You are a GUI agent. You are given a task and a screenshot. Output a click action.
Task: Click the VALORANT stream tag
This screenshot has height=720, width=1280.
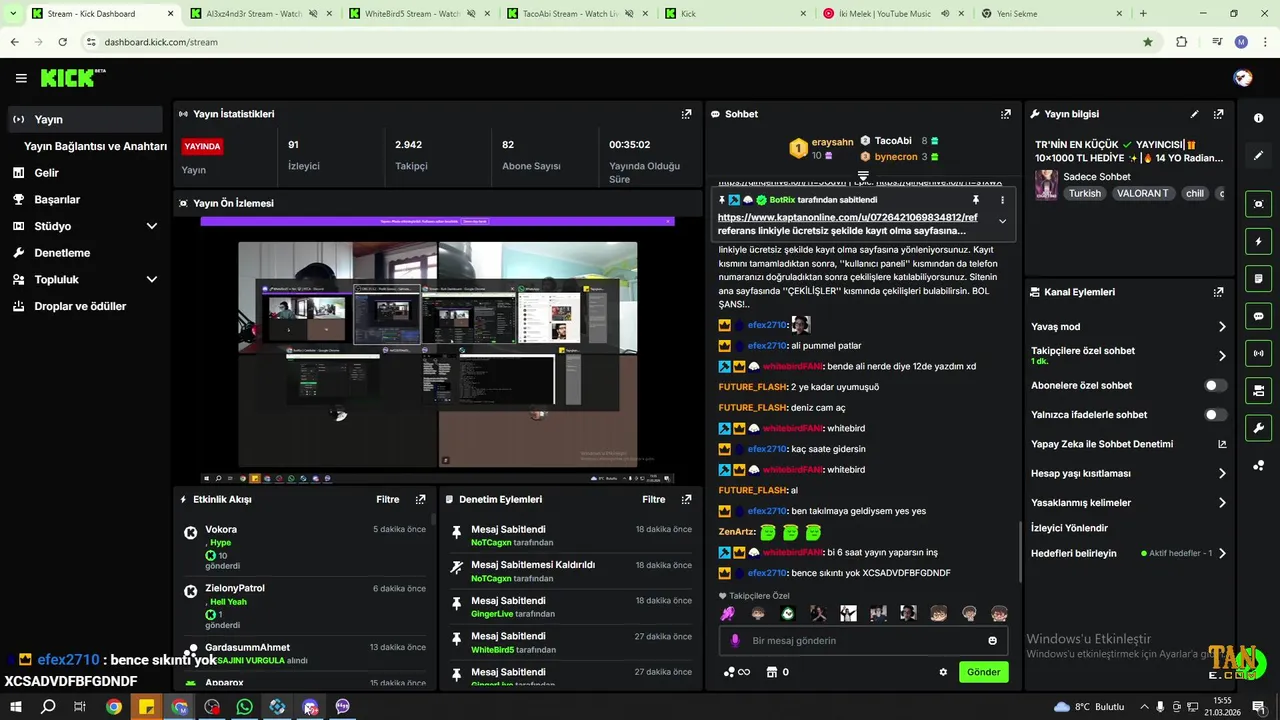click(x=1143, y=194)
